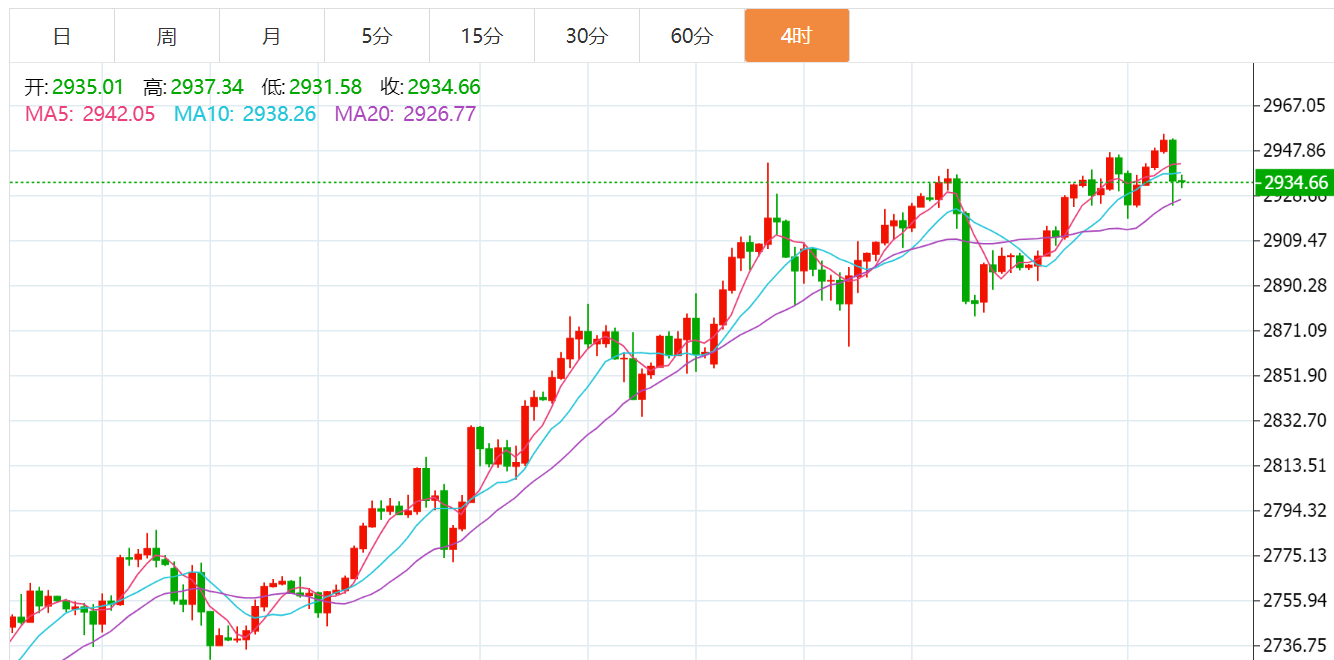Click the 低 low price 2931.58
This screenshot has height=660, width=1334.
325,87
